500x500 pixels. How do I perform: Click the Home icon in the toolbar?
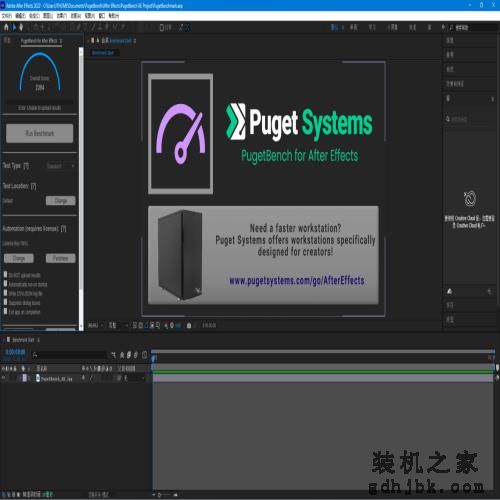pyautogui.click(x=6, y=27)
